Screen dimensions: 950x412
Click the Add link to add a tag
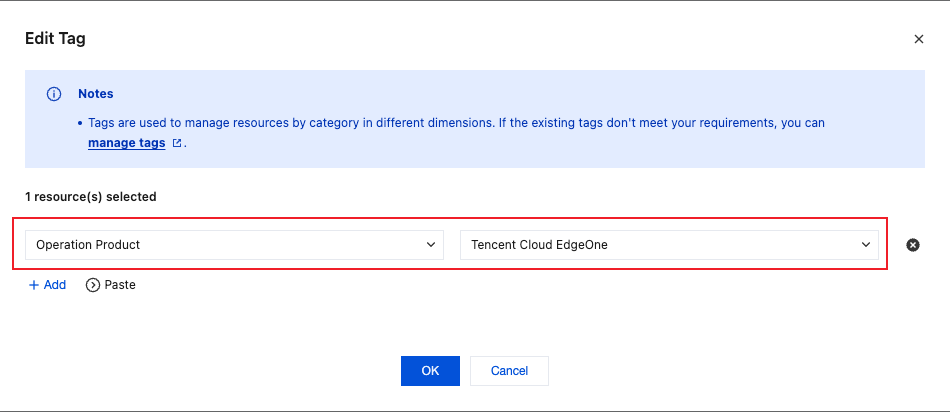[55, 285]
